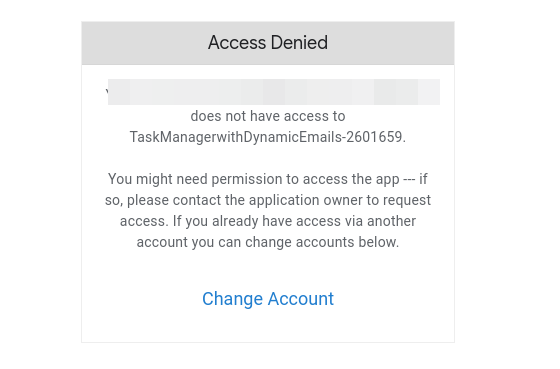Image resolution: width=560 pixels, height=369 pixels.
Task: Click the 'does not have access to' line
Action: 268,116
